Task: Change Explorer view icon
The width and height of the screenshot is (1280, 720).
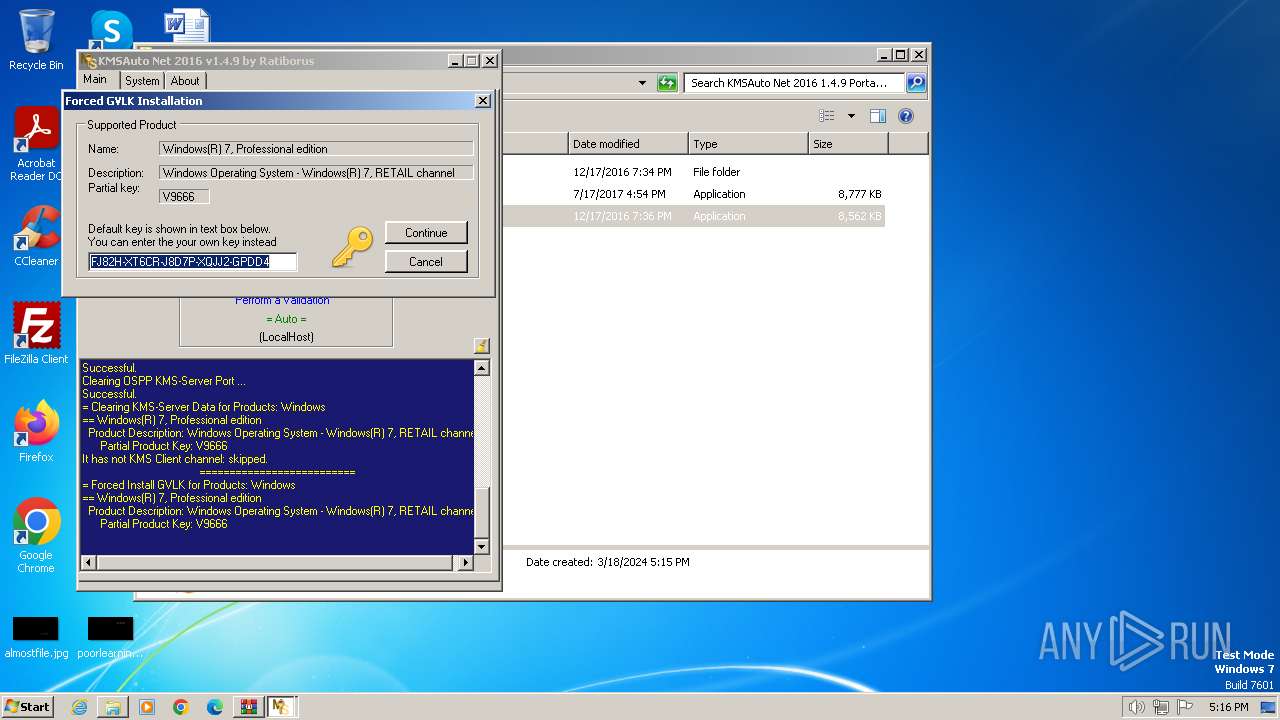Action: tap(826, 116)
